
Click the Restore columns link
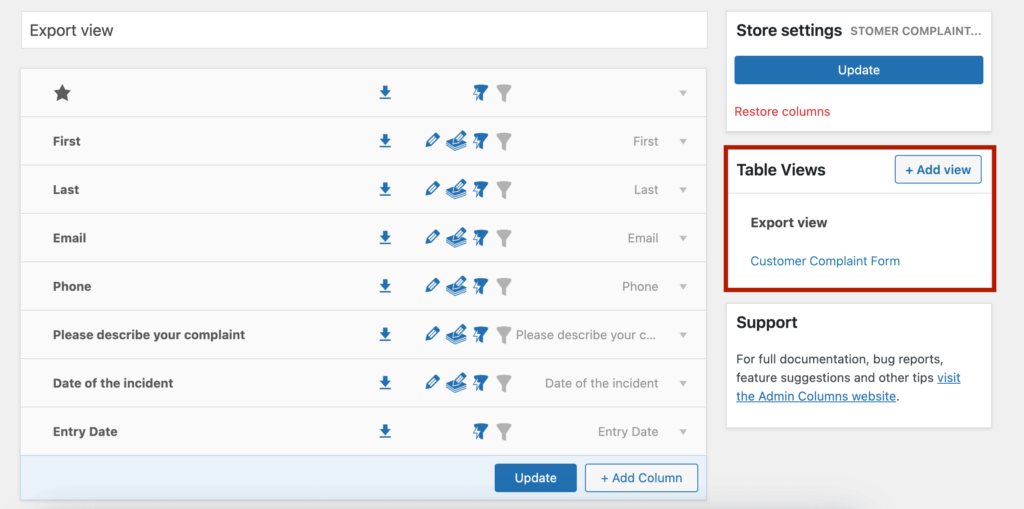pos(782,112)
